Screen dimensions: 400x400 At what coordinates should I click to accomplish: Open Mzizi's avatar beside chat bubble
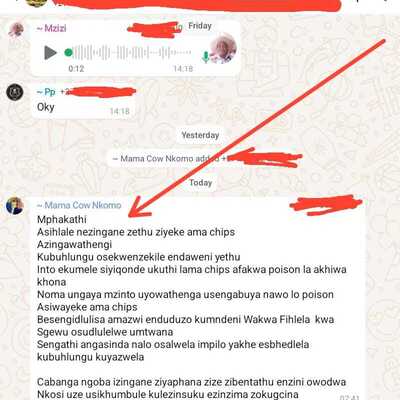tap(16, 29)
